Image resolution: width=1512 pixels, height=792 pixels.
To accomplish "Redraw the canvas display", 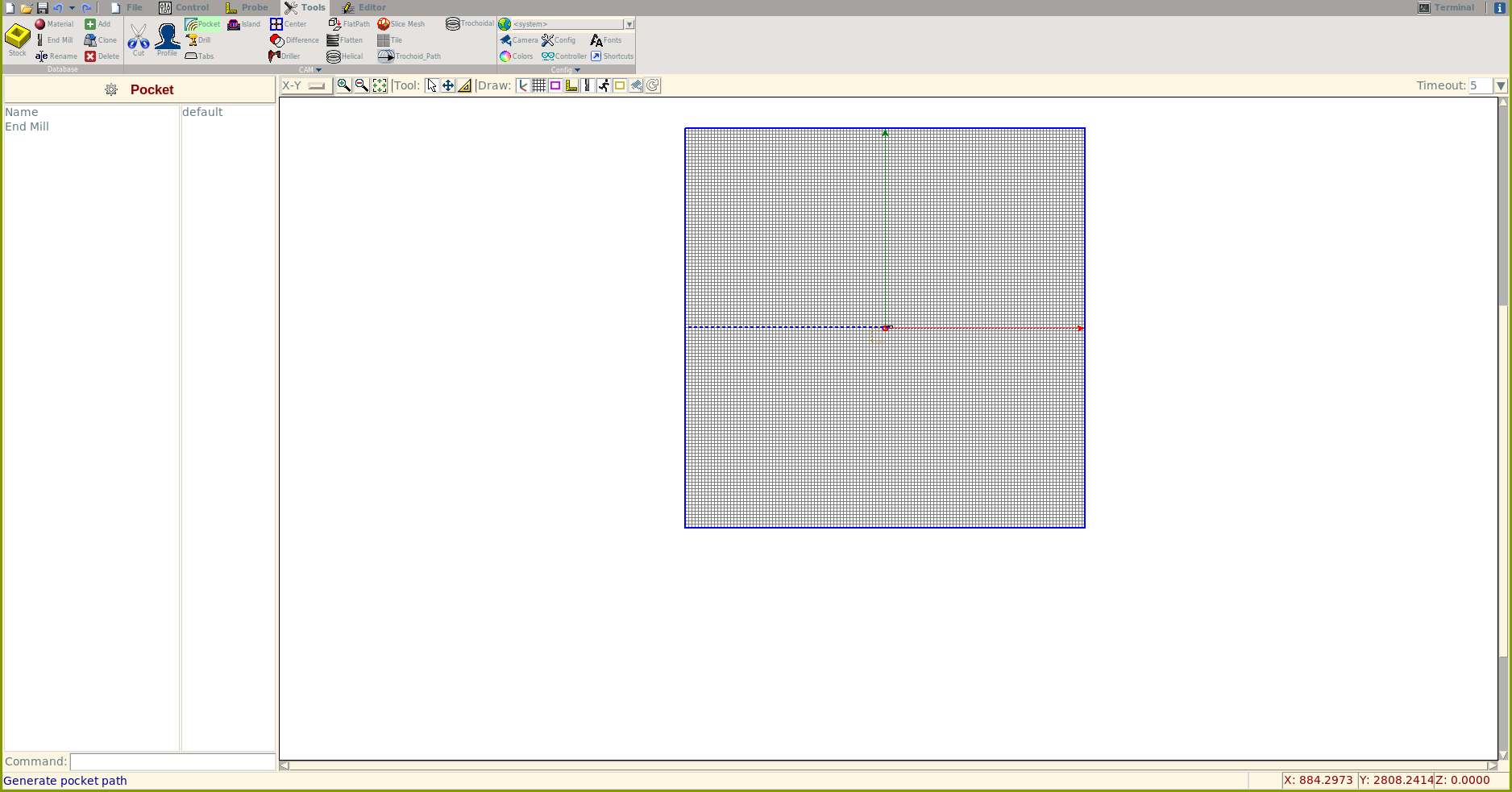I will click(x=653, y=85).
